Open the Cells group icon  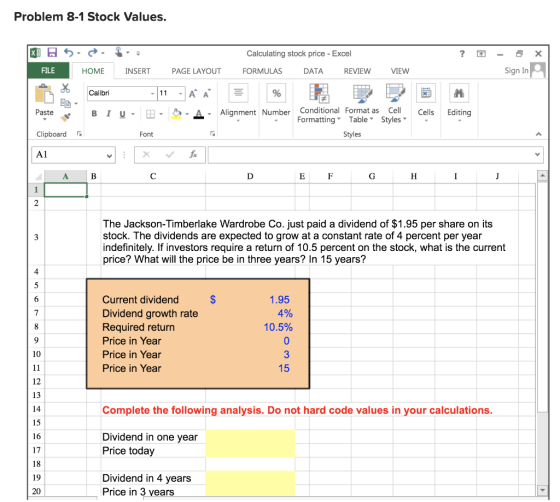point(426,93)
